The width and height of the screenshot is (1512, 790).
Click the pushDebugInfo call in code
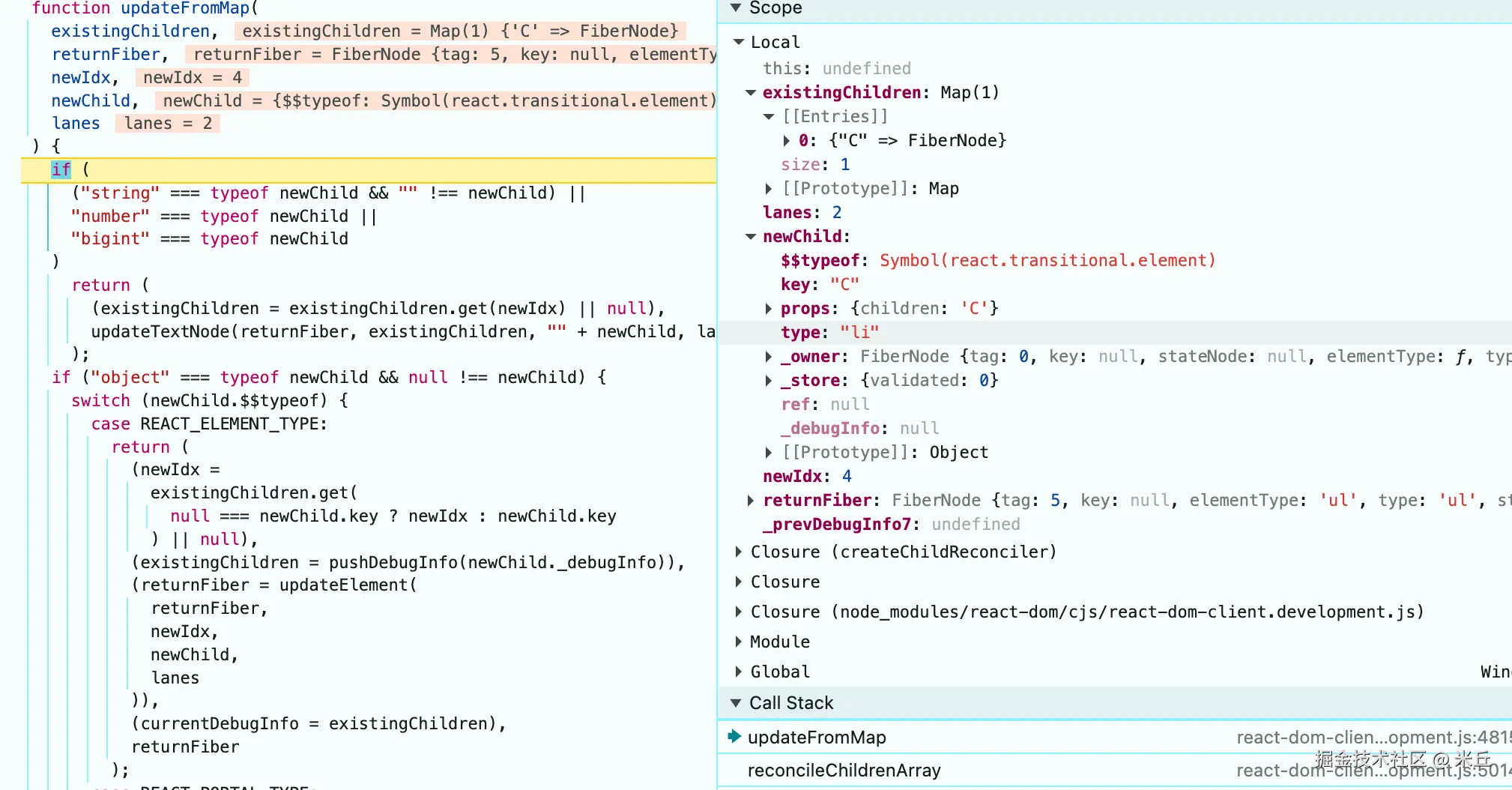pyautogui.click(x=393, y=562)
